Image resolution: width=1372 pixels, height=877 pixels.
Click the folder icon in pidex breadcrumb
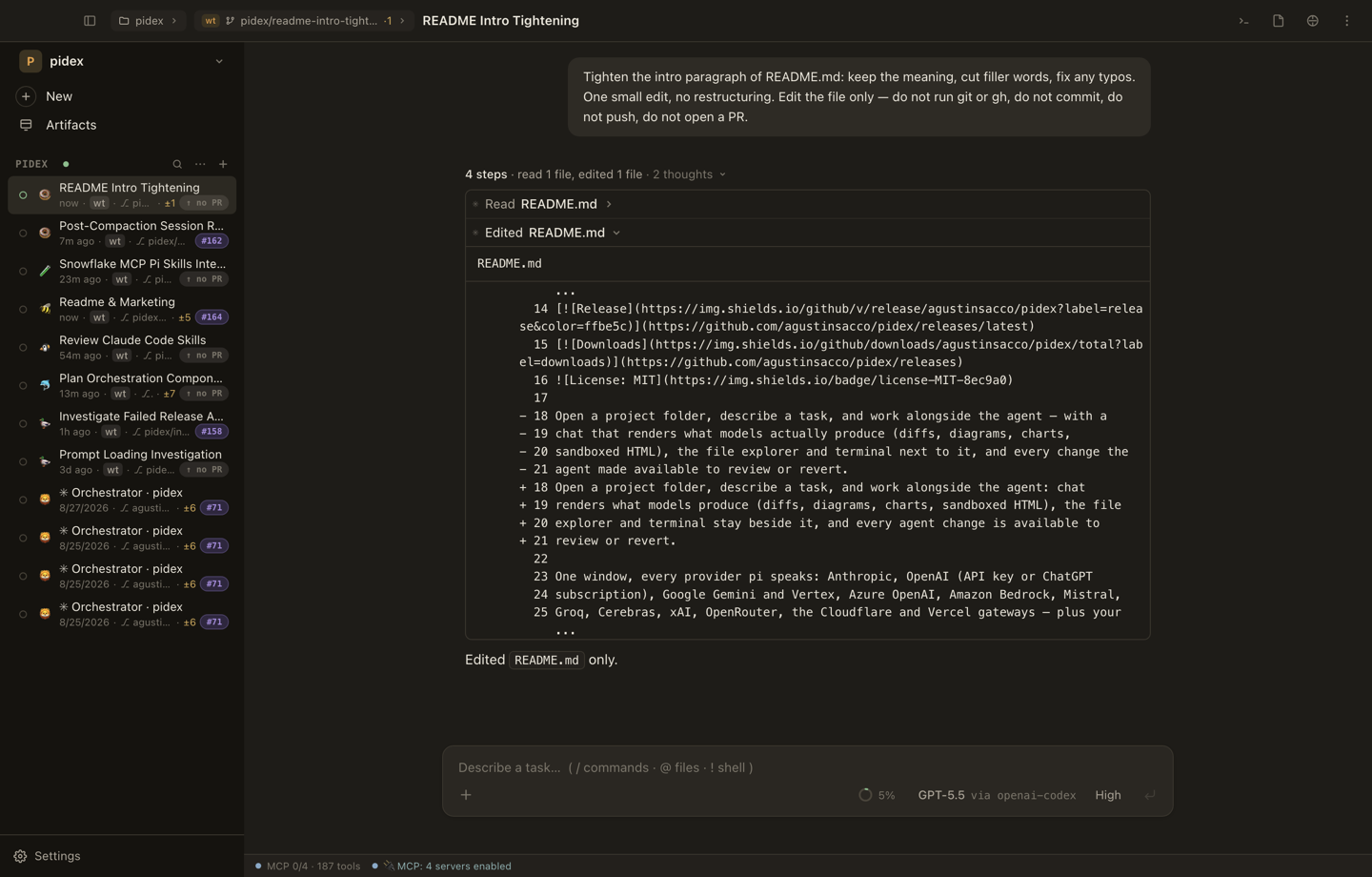(x=124, y=21)
